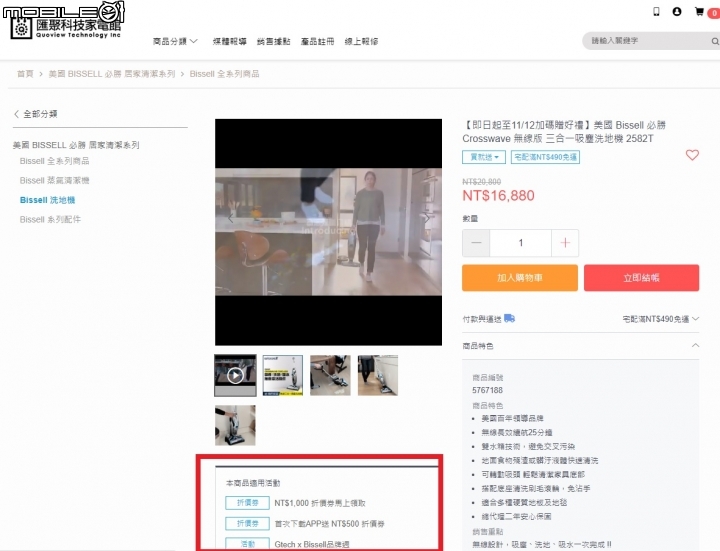720x551 pixels.
Task: Open the mobile phone icon in header
Action: pyautogui.click(x=657, y=12)
